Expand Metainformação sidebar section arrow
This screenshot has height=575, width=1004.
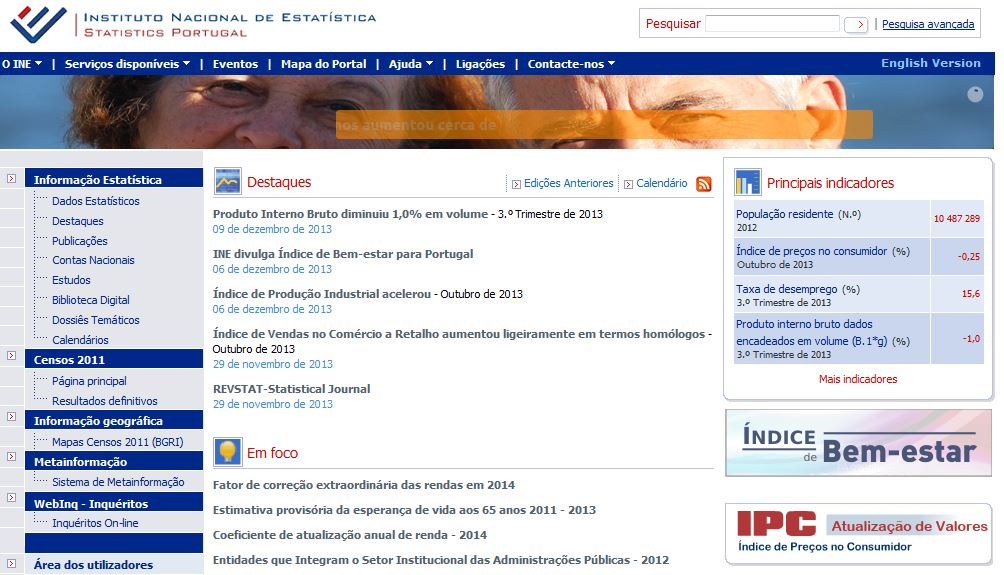point(12,457)
